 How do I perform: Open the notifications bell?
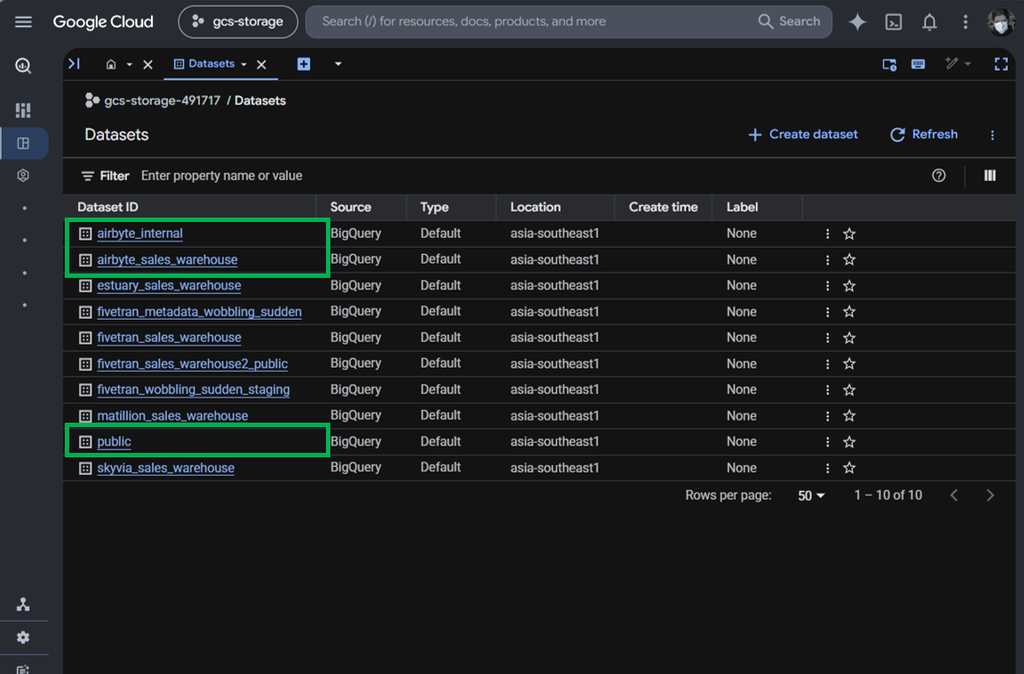tap(929, 22)
